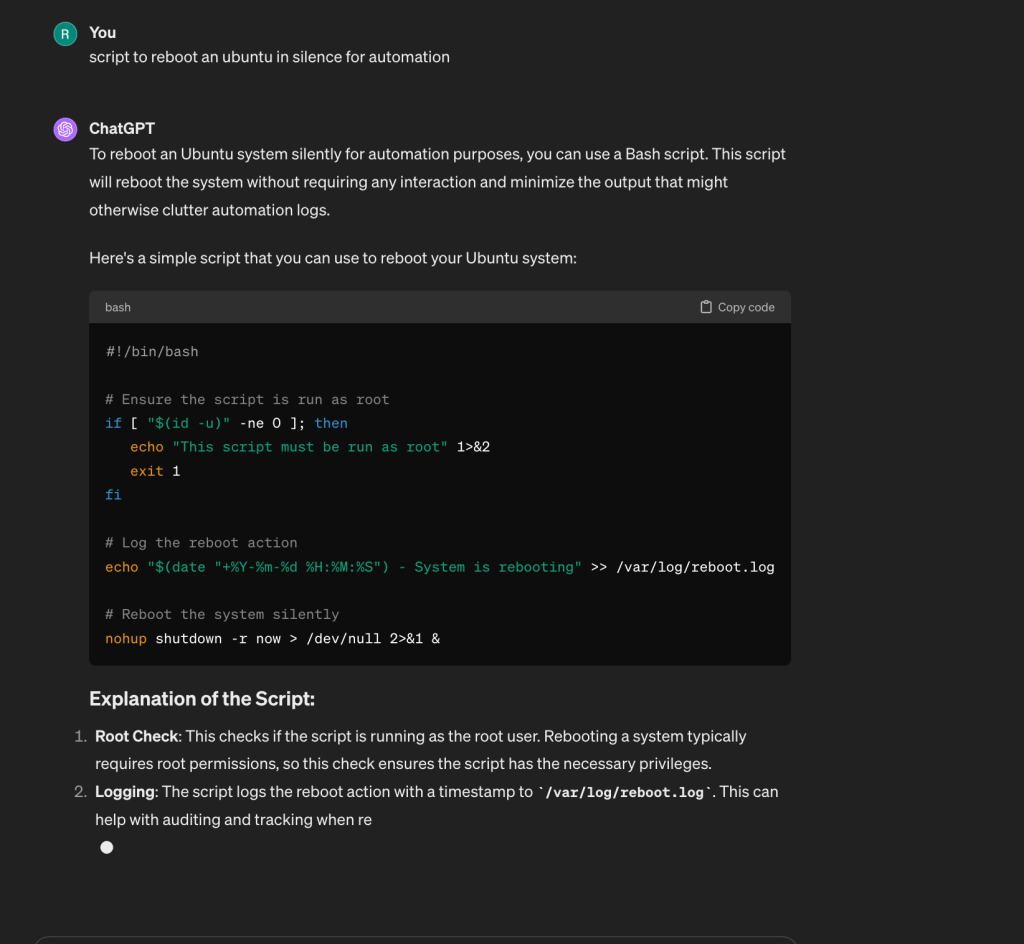Screen dimensions: 1024x944
Task: Click the comment '# Ensure the script is run as root'
Action: (x=247, y=400)
